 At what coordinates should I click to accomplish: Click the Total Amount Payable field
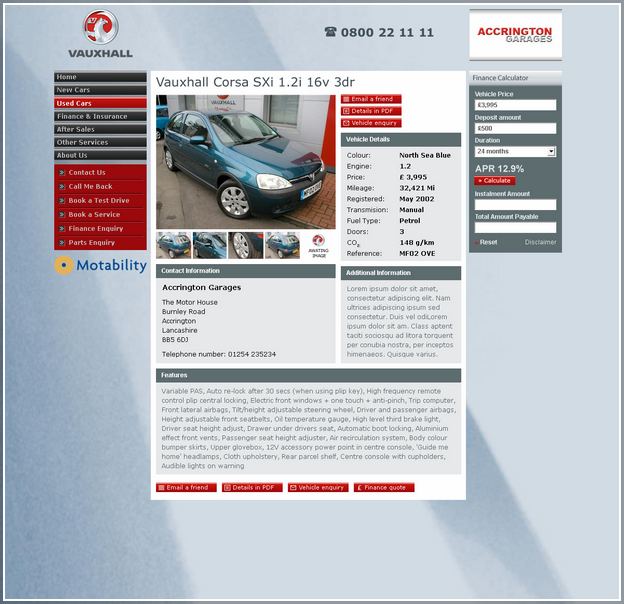point(515,228)
